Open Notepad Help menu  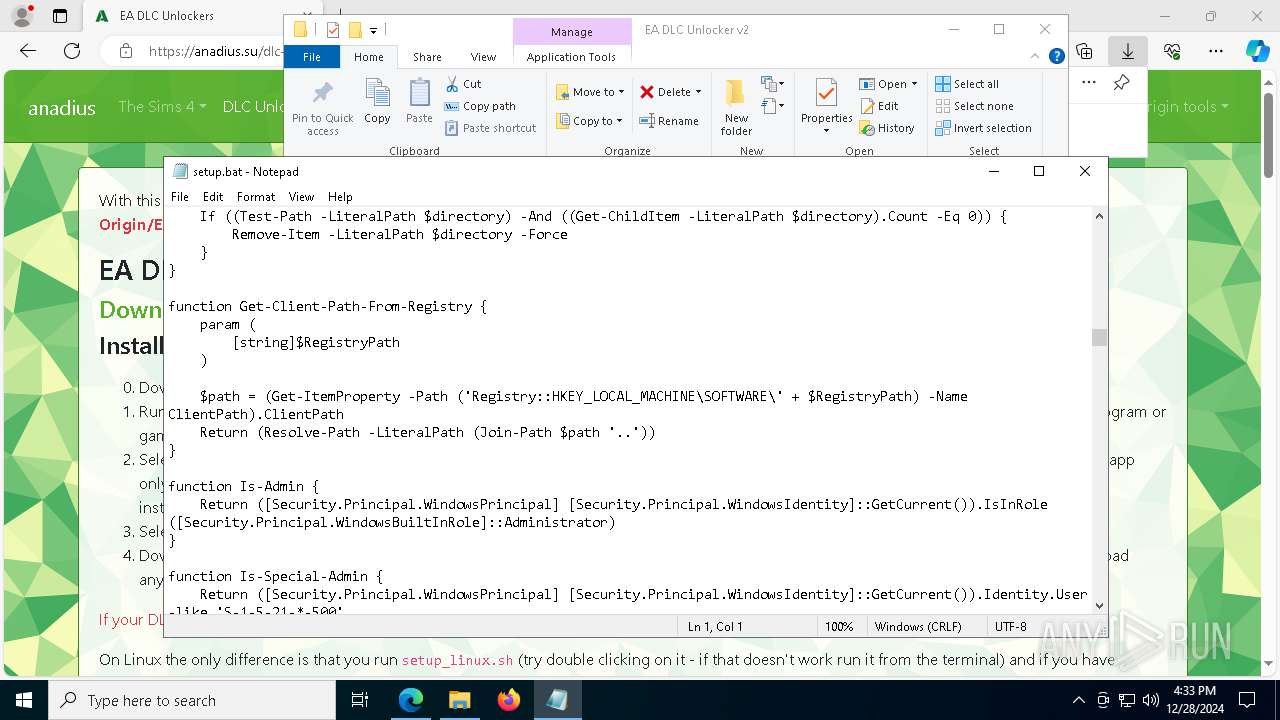[340, 197]
